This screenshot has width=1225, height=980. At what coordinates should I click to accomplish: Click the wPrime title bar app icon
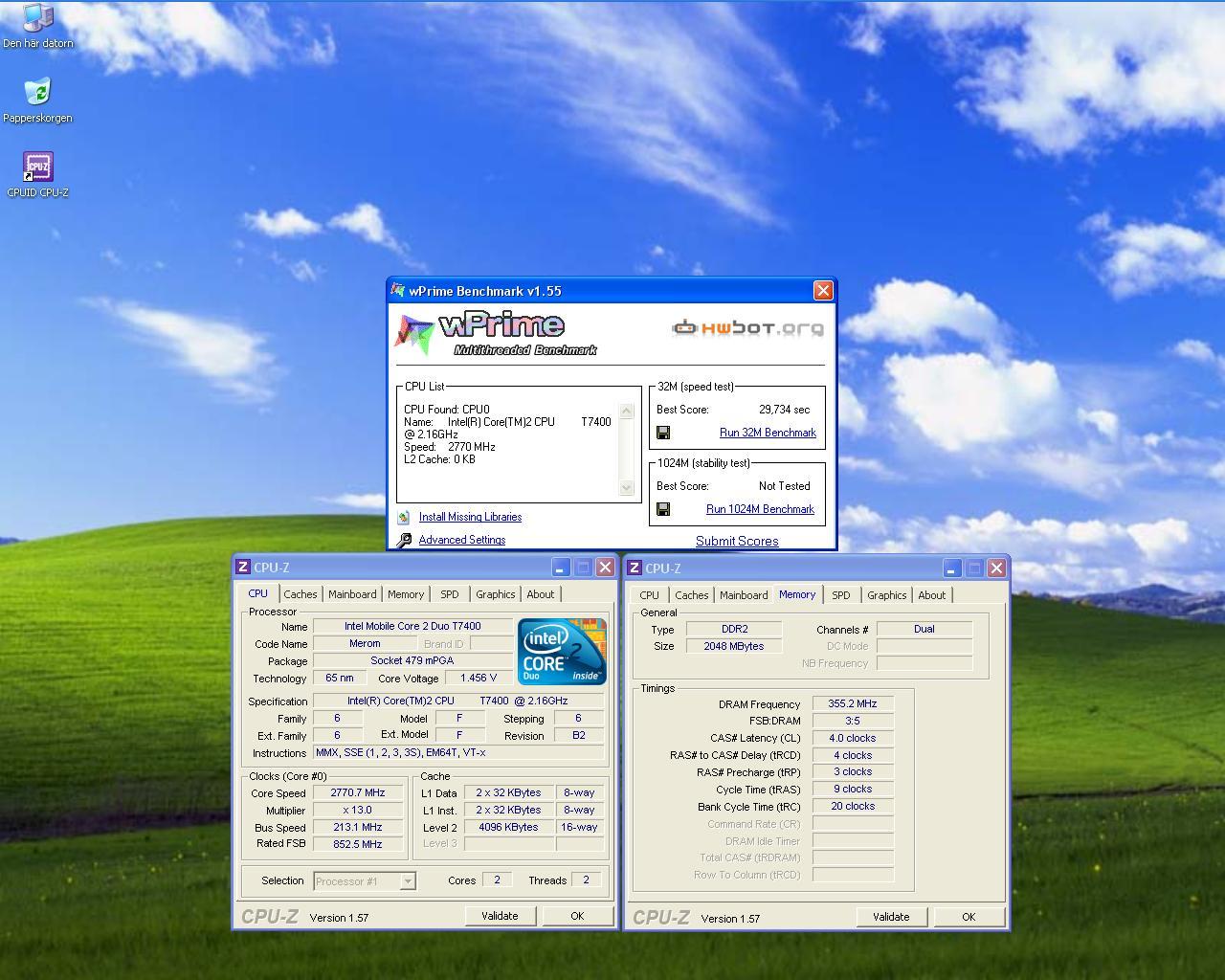click(398, 291)
